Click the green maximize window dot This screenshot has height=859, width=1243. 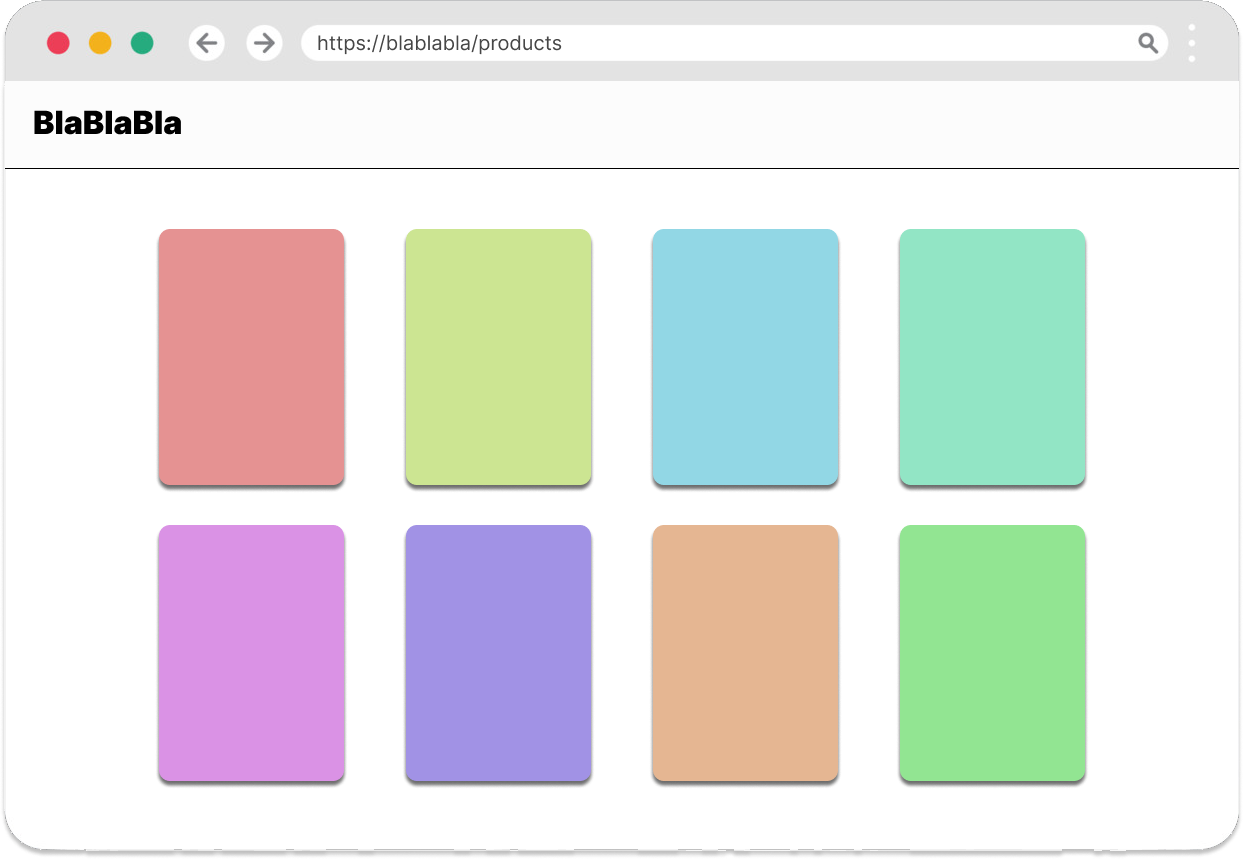[142, 43]
